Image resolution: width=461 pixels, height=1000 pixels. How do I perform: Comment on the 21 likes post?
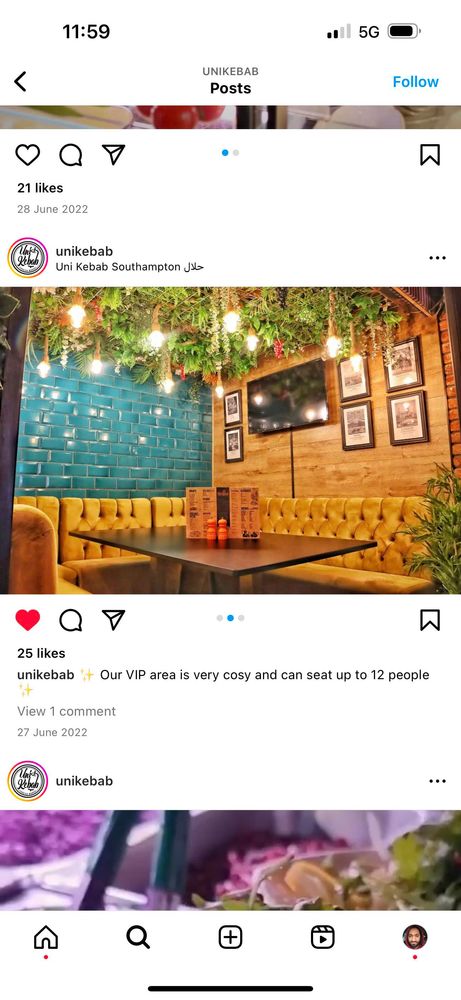coord(71,154)
